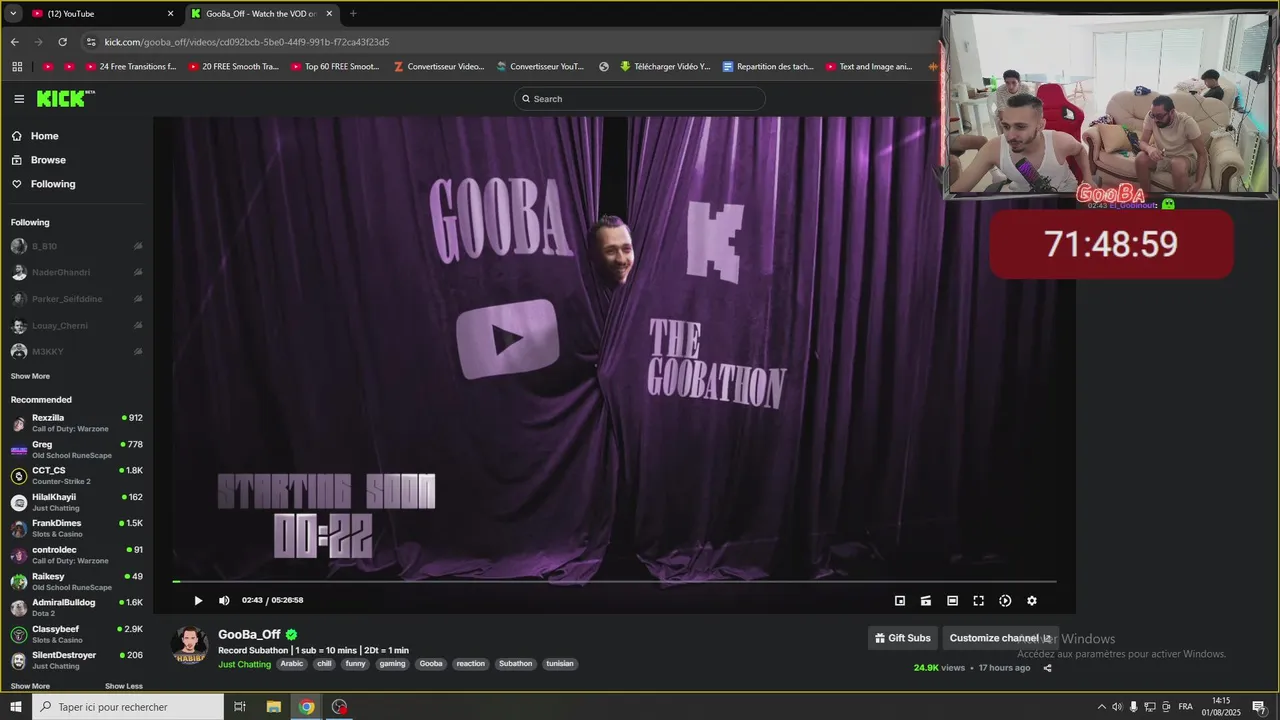The width and height of the screenshot is (1280, 720).
Task: Seek on the video progress bar
Action: point(614,581)
